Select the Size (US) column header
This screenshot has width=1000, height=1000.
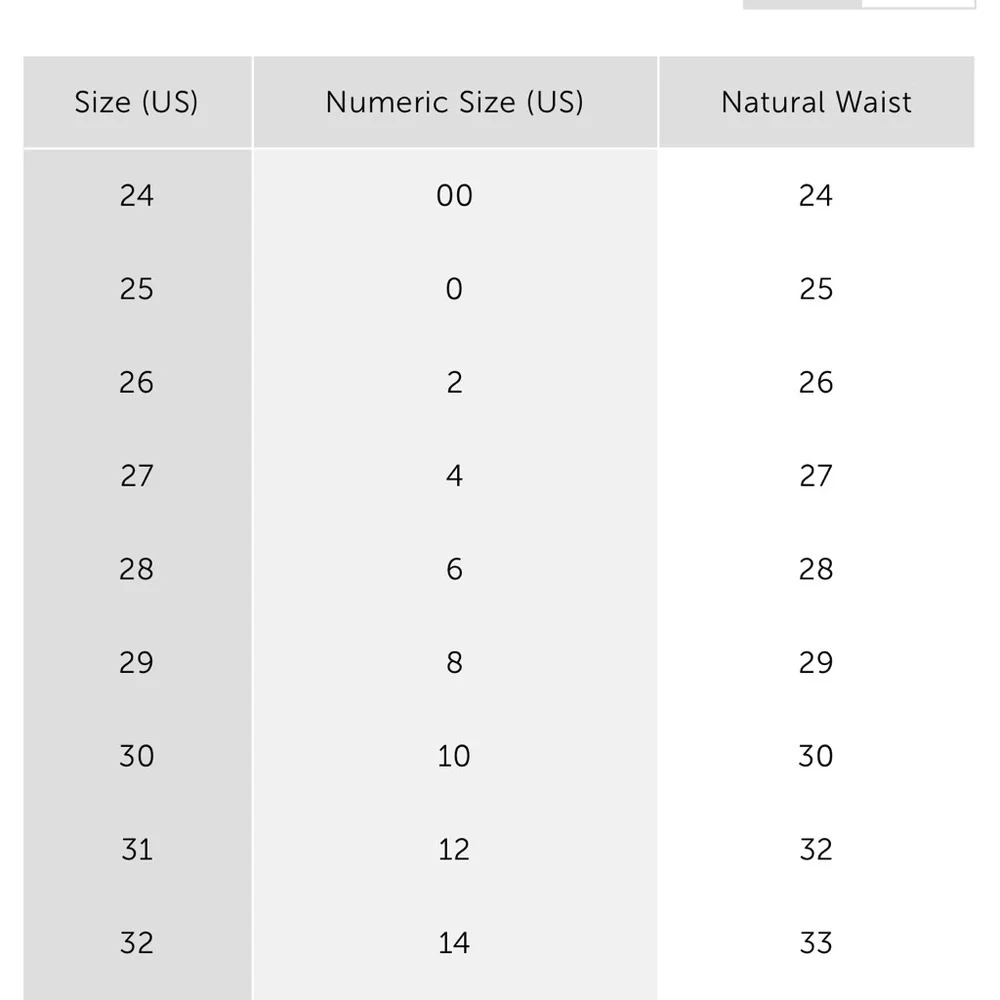(x=137, y=102)
